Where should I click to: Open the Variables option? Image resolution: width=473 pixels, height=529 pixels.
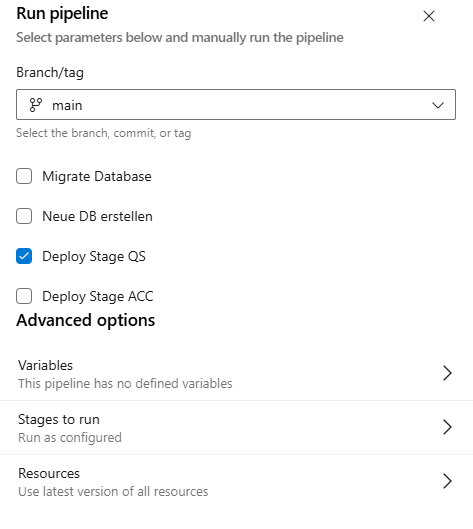pyautogui.click(x=236, y=374)
